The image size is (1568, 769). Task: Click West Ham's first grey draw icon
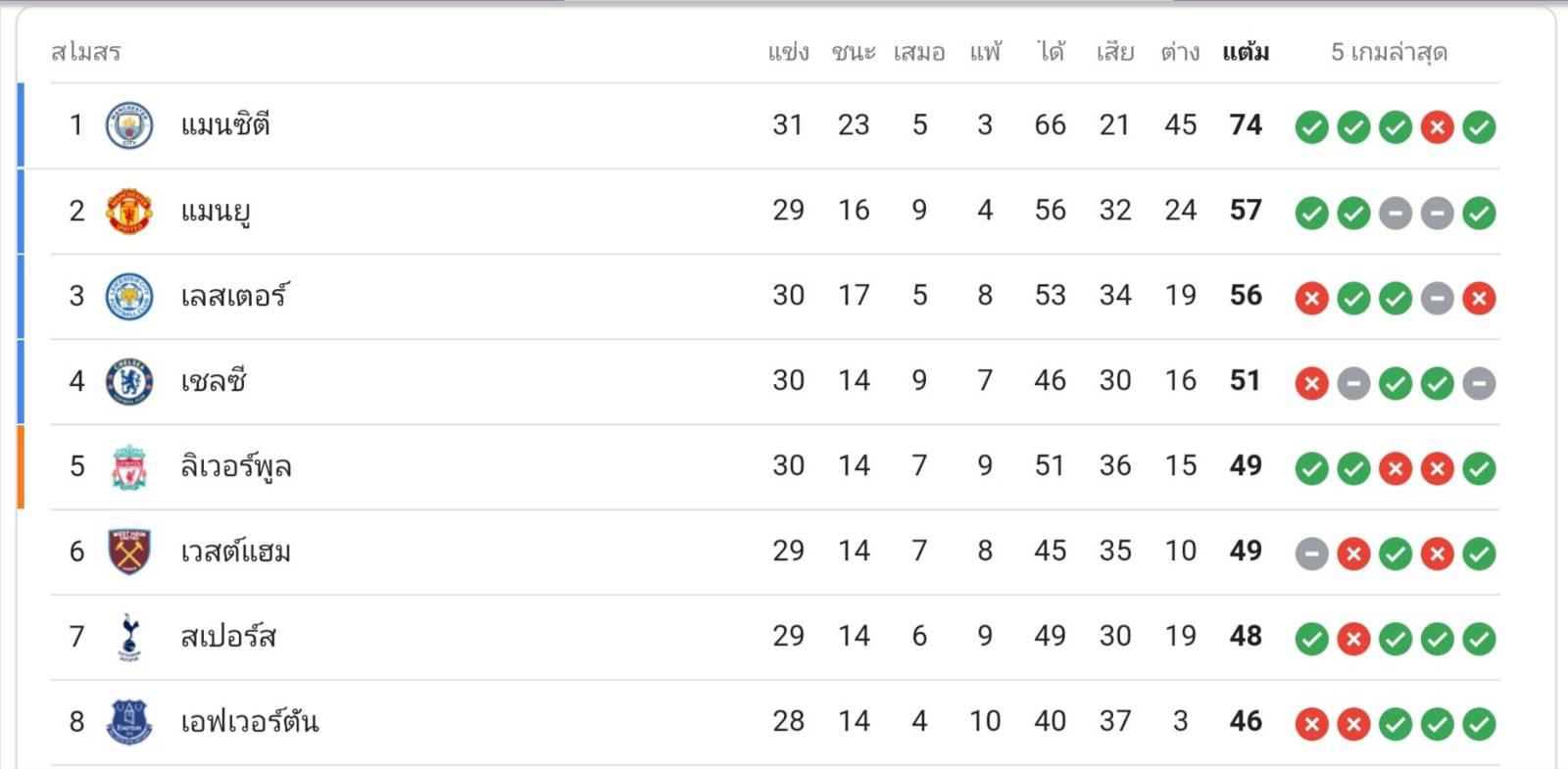click(1312, 553)
